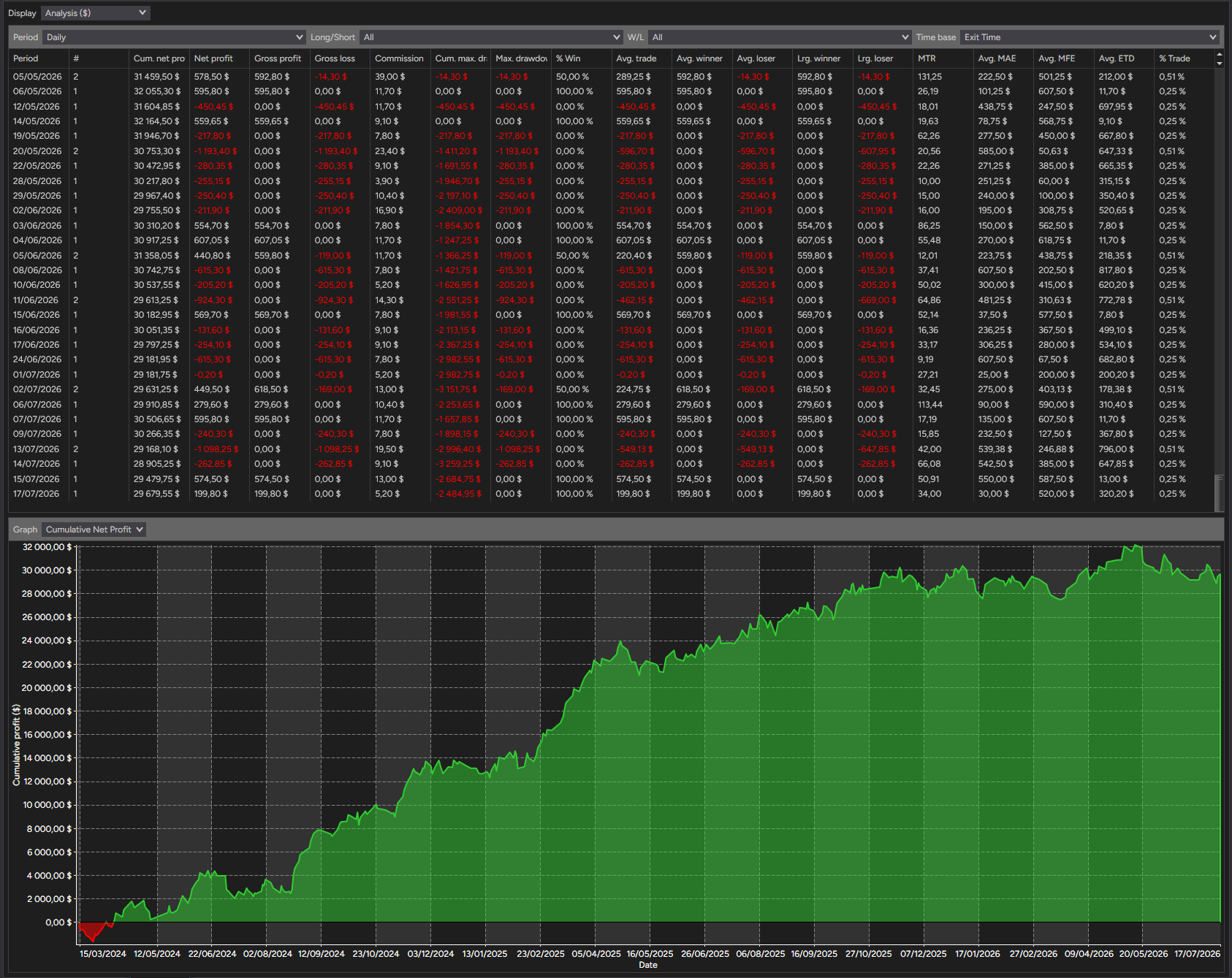Sort by the Gross loss column header
1232x978 pixels.
tap(340, 58)
